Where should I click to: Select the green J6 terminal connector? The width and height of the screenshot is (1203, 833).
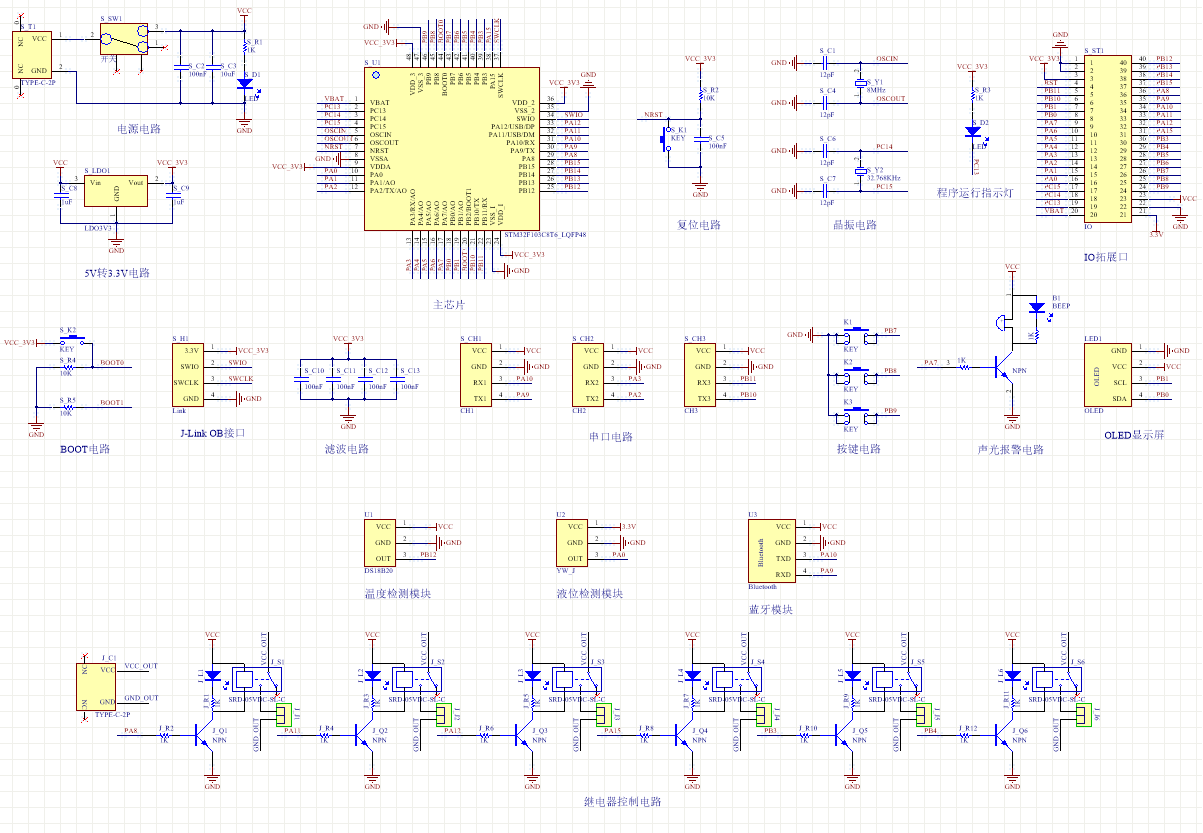(1083, 714)
